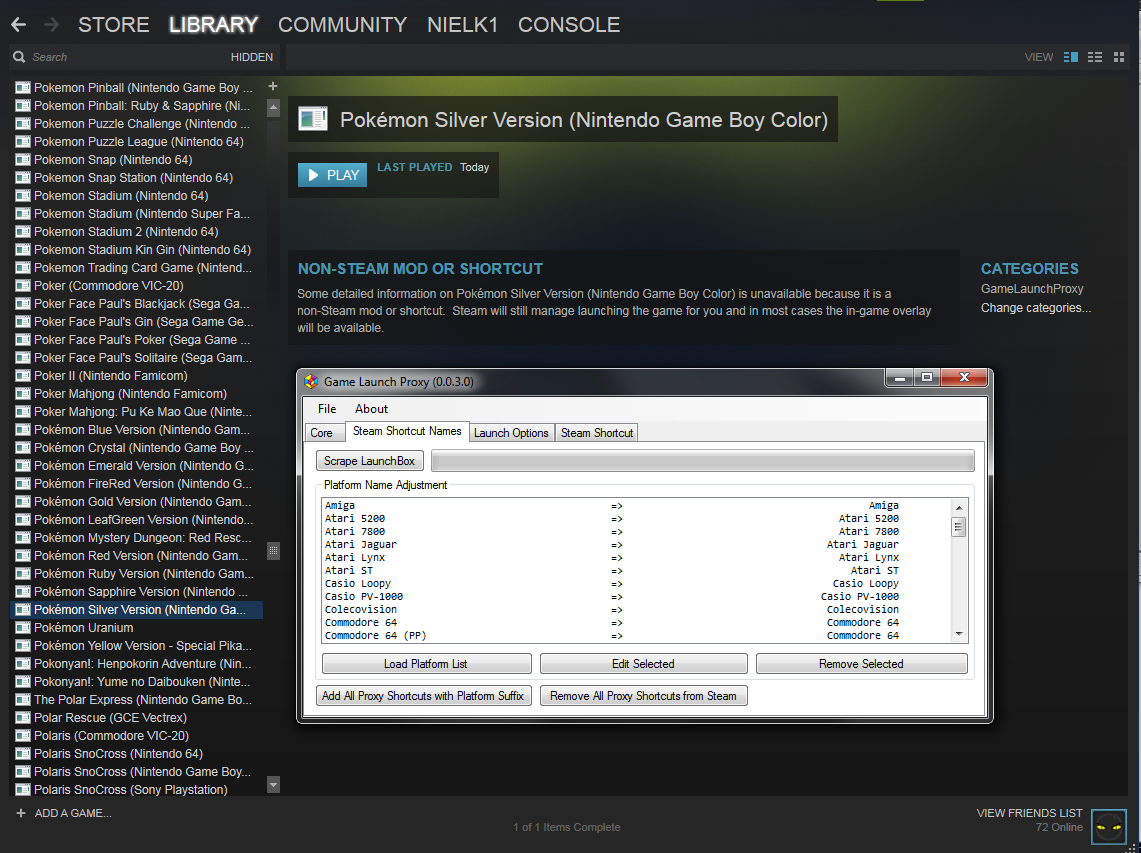
Task: Click the search magnifier icon
Action: click(20, 57)
